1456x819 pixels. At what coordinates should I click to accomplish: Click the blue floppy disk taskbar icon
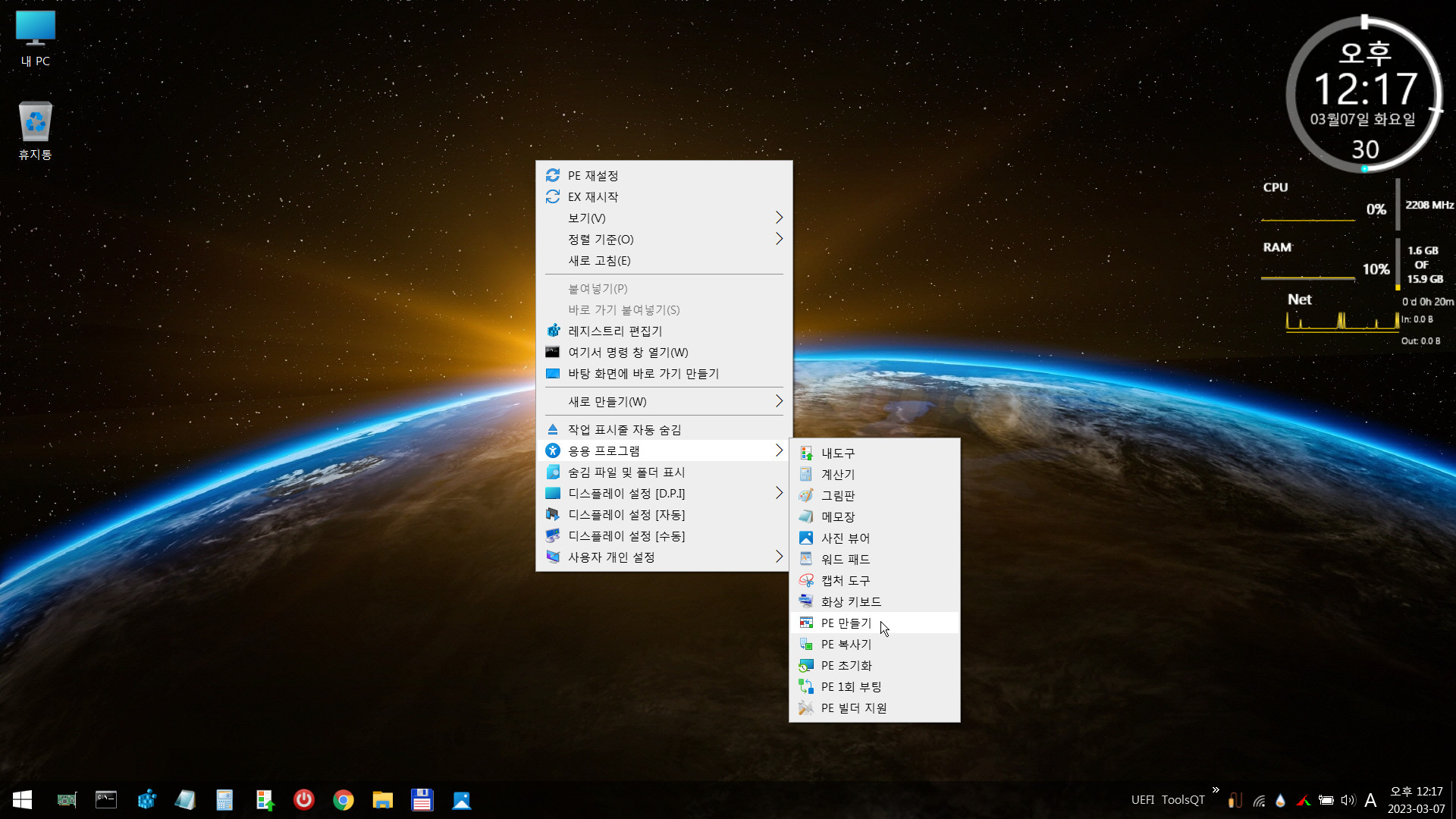(x=422, y=800)
